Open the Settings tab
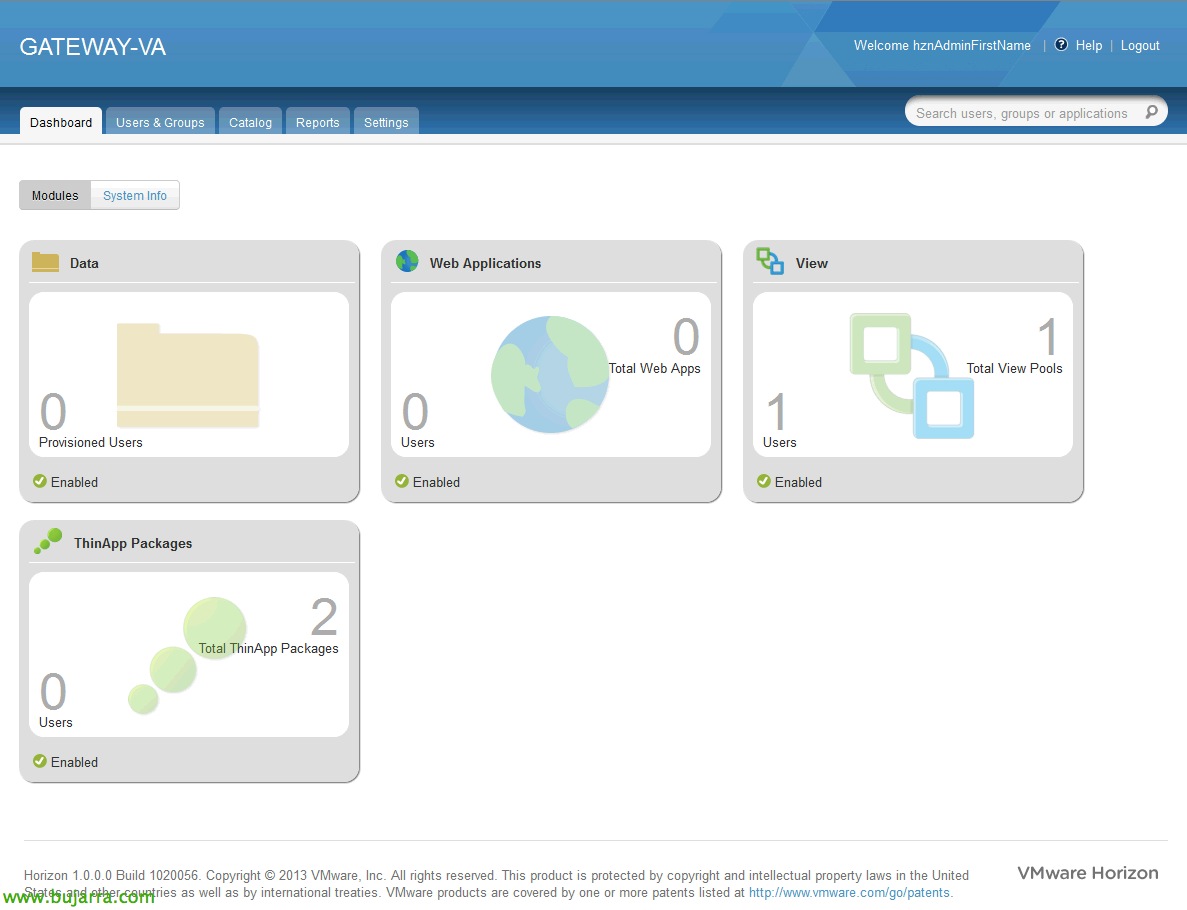Viewport: 1187px width, 910px height. (x=386, y=122)
